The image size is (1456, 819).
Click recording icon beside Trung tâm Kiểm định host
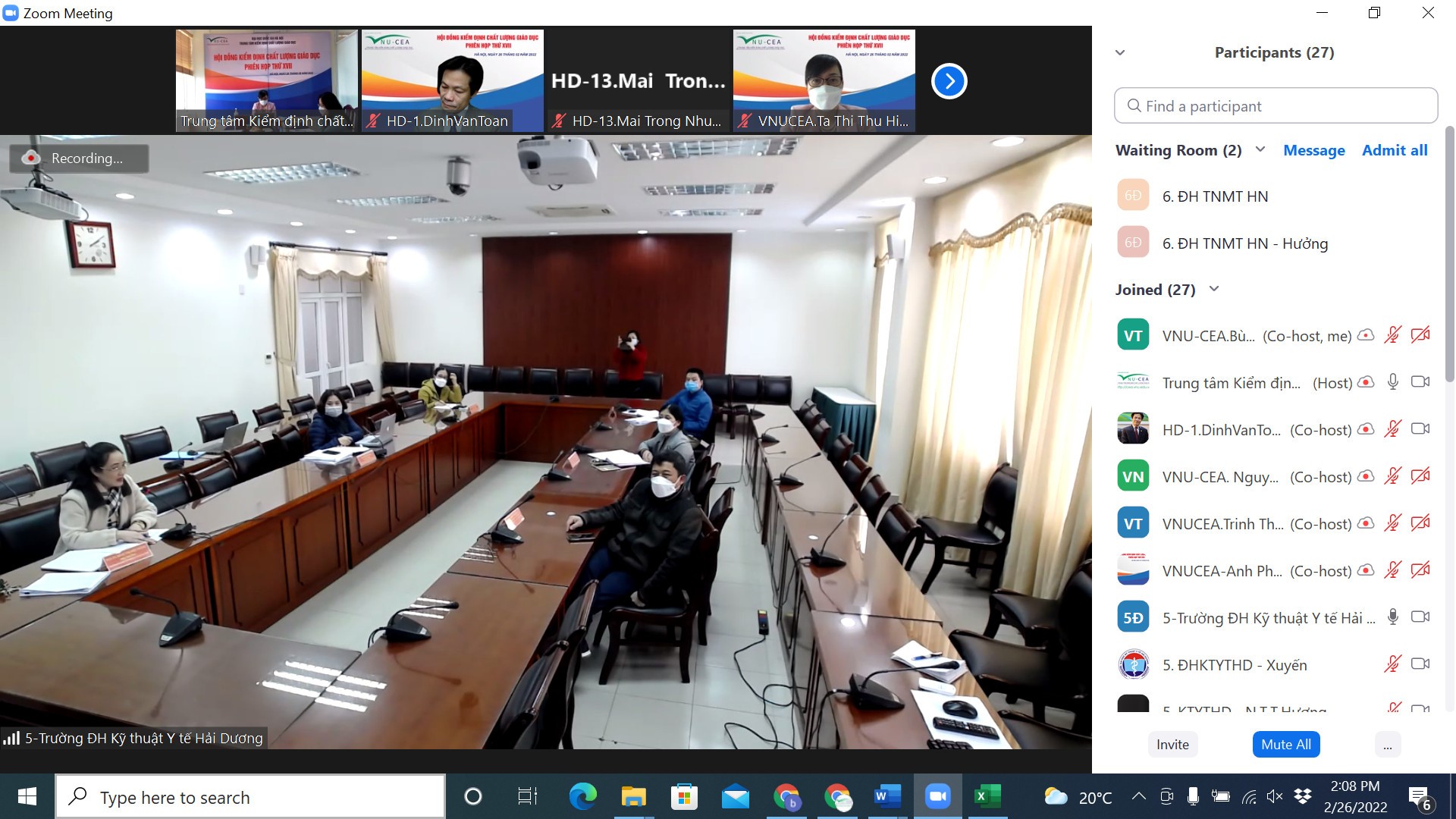pos(1365,382)
